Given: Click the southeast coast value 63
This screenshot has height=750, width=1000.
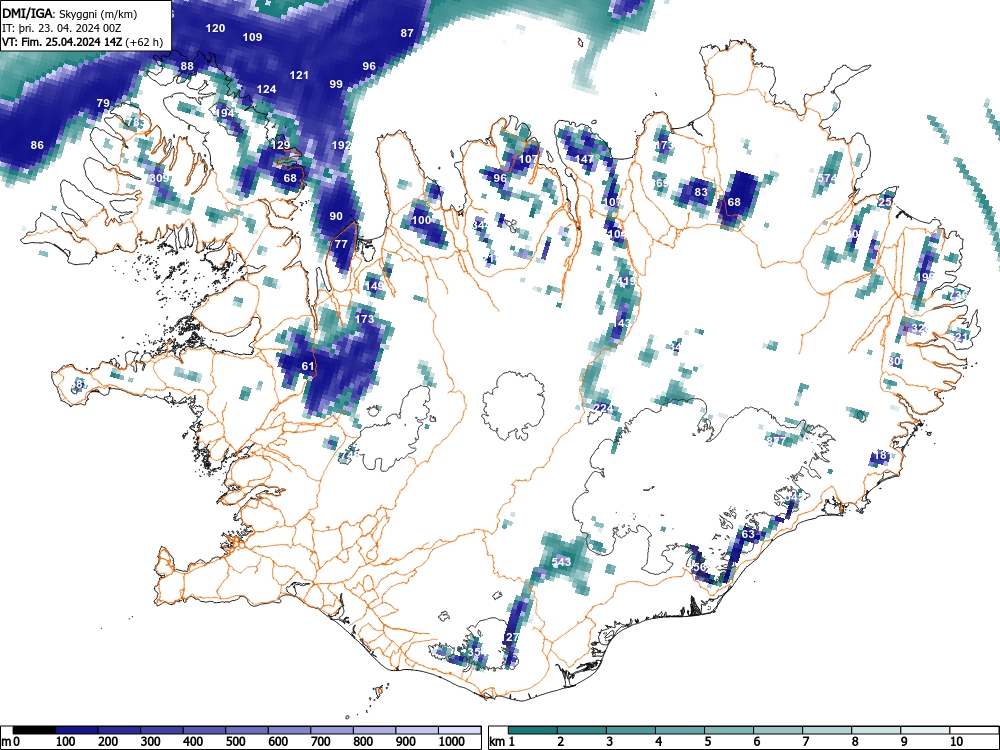Looking at the screenshot, I should pos(748,534).
